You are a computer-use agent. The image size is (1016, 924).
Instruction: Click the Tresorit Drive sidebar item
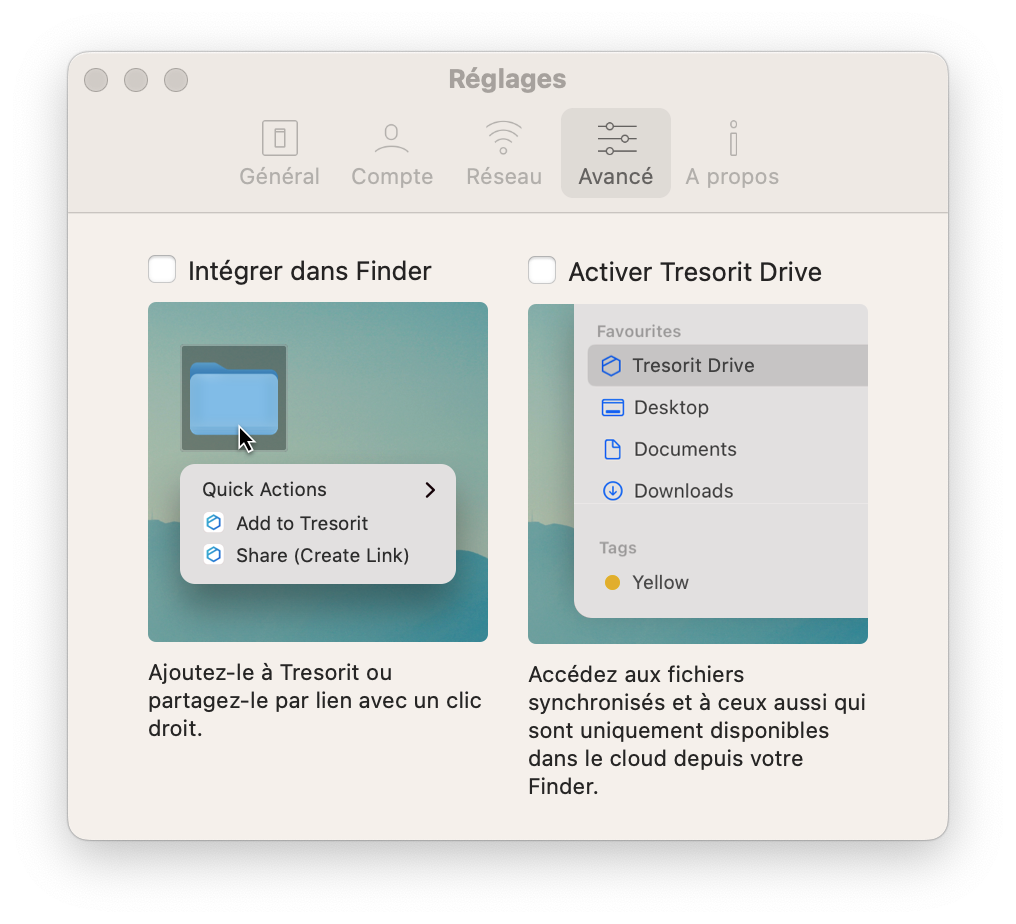click(x=693, y=365)
